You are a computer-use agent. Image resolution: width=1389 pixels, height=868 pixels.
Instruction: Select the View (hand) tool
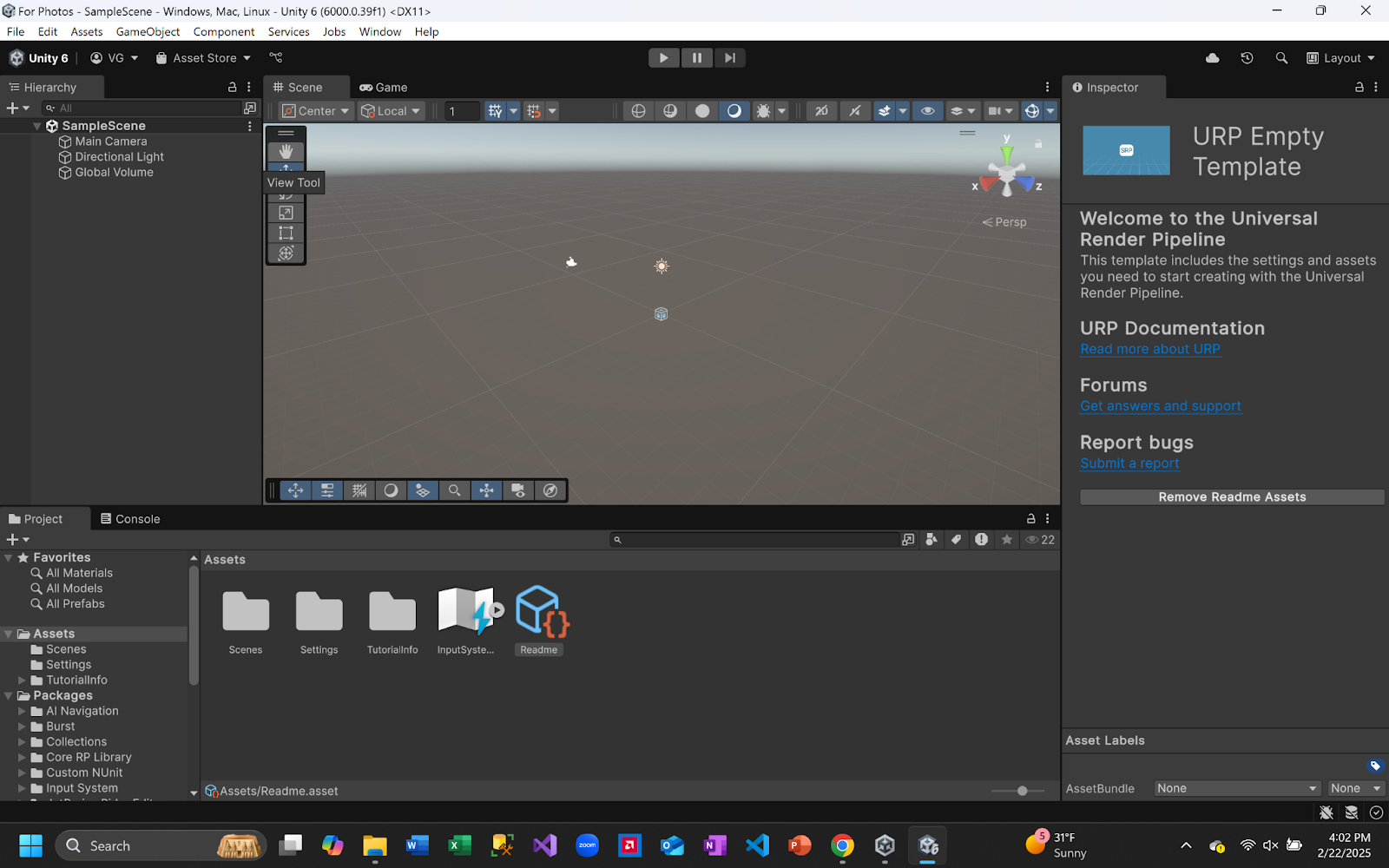pyautogui.click(x=286, y=151)
